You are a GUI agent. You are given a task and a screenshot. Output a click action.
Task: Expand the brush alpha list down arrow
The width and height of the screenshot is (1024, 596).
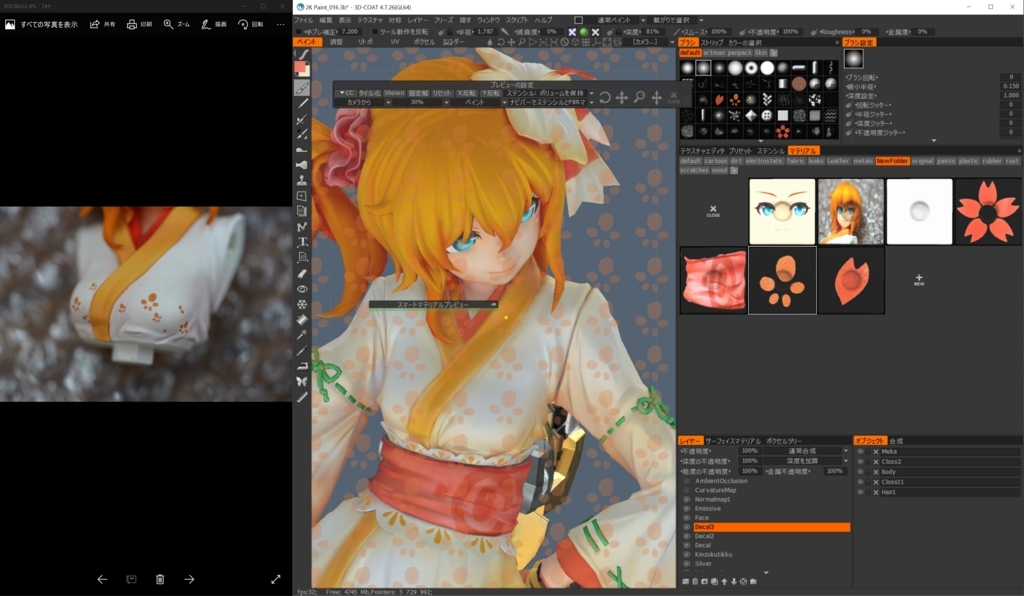[x=761, y=141]
